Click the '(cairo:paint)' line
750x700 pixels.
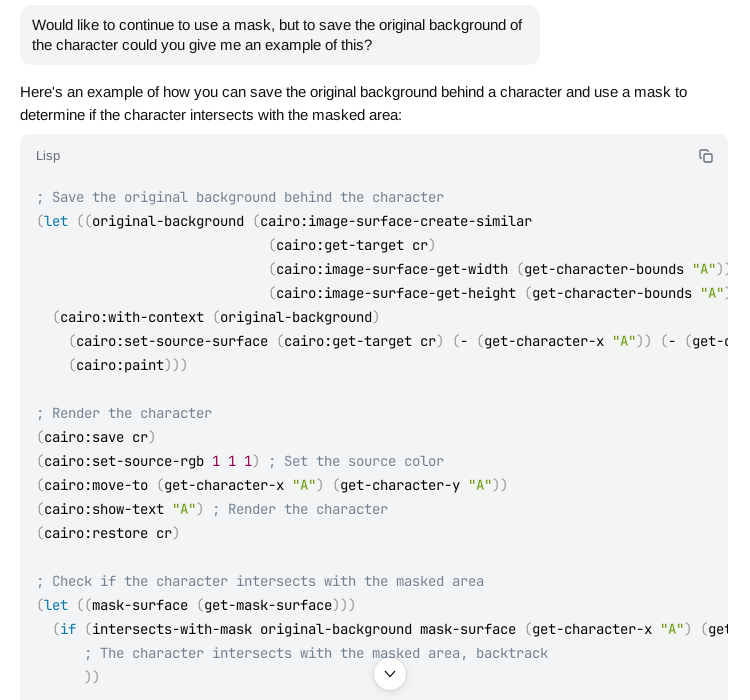(x=128, y=365)
